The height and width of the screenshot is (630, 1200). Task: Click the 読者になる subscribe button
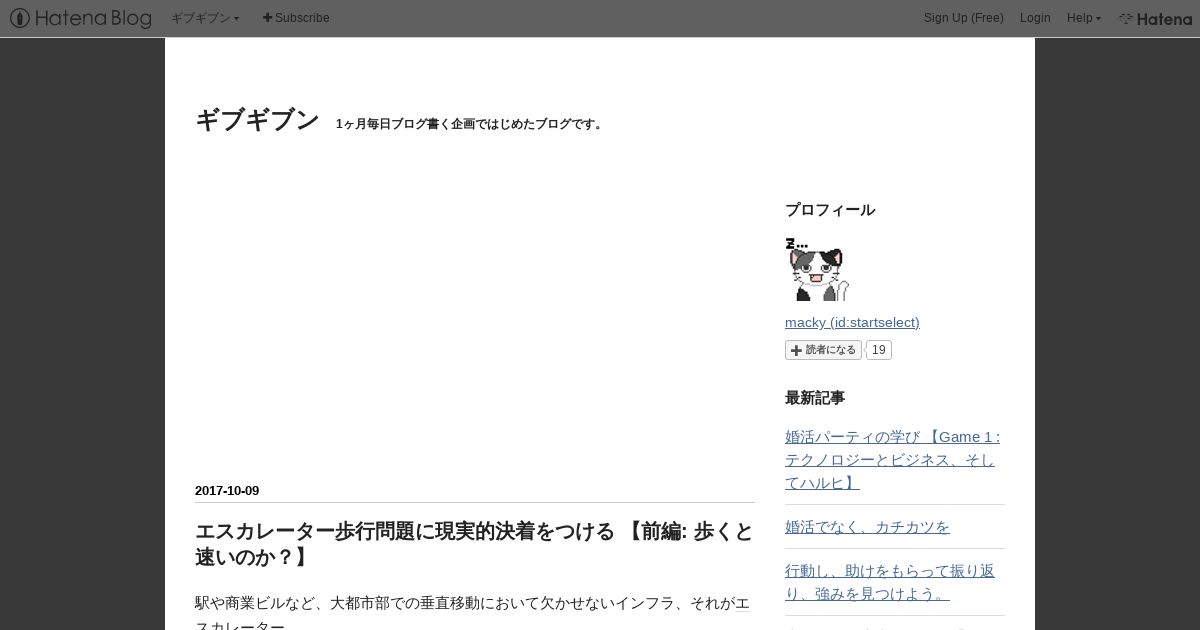click(823, 350)
